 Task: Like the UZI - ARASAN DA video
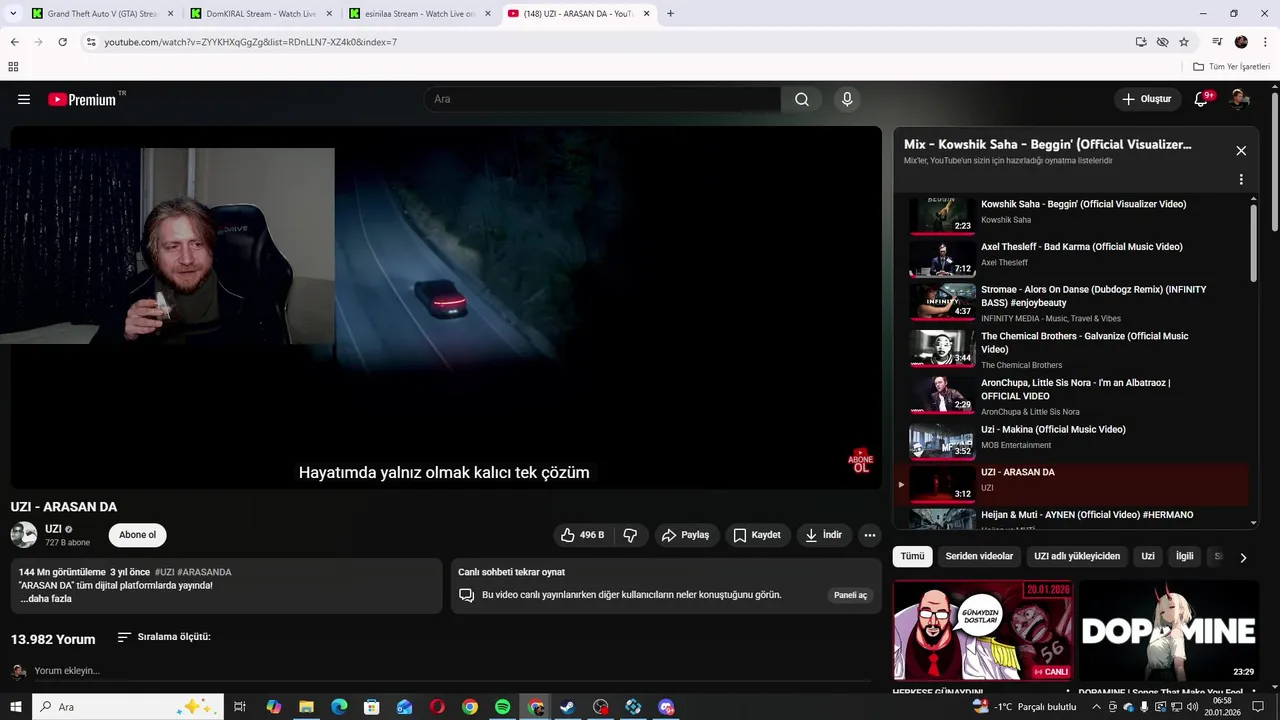(582, 535)
